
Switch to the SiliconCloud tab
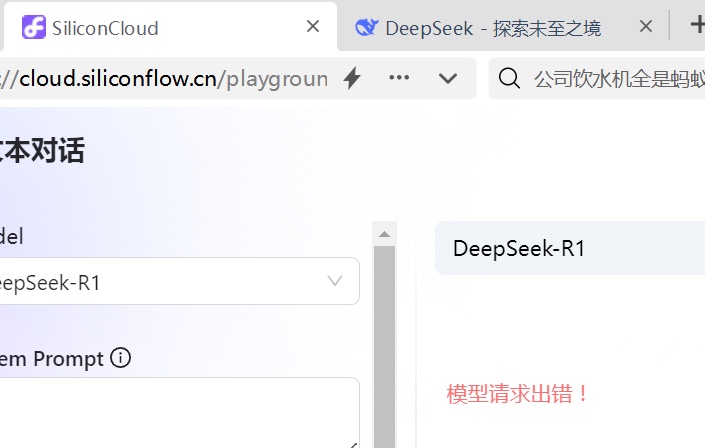(170, 27)
